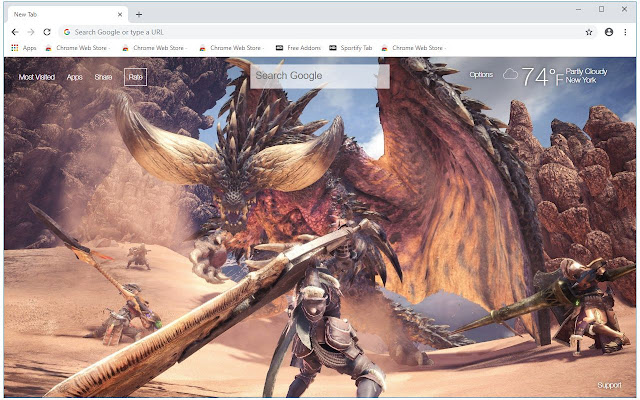Go back with the browser back arrow
The width and height of the screenshot is (640, 400).
(15, 32)
